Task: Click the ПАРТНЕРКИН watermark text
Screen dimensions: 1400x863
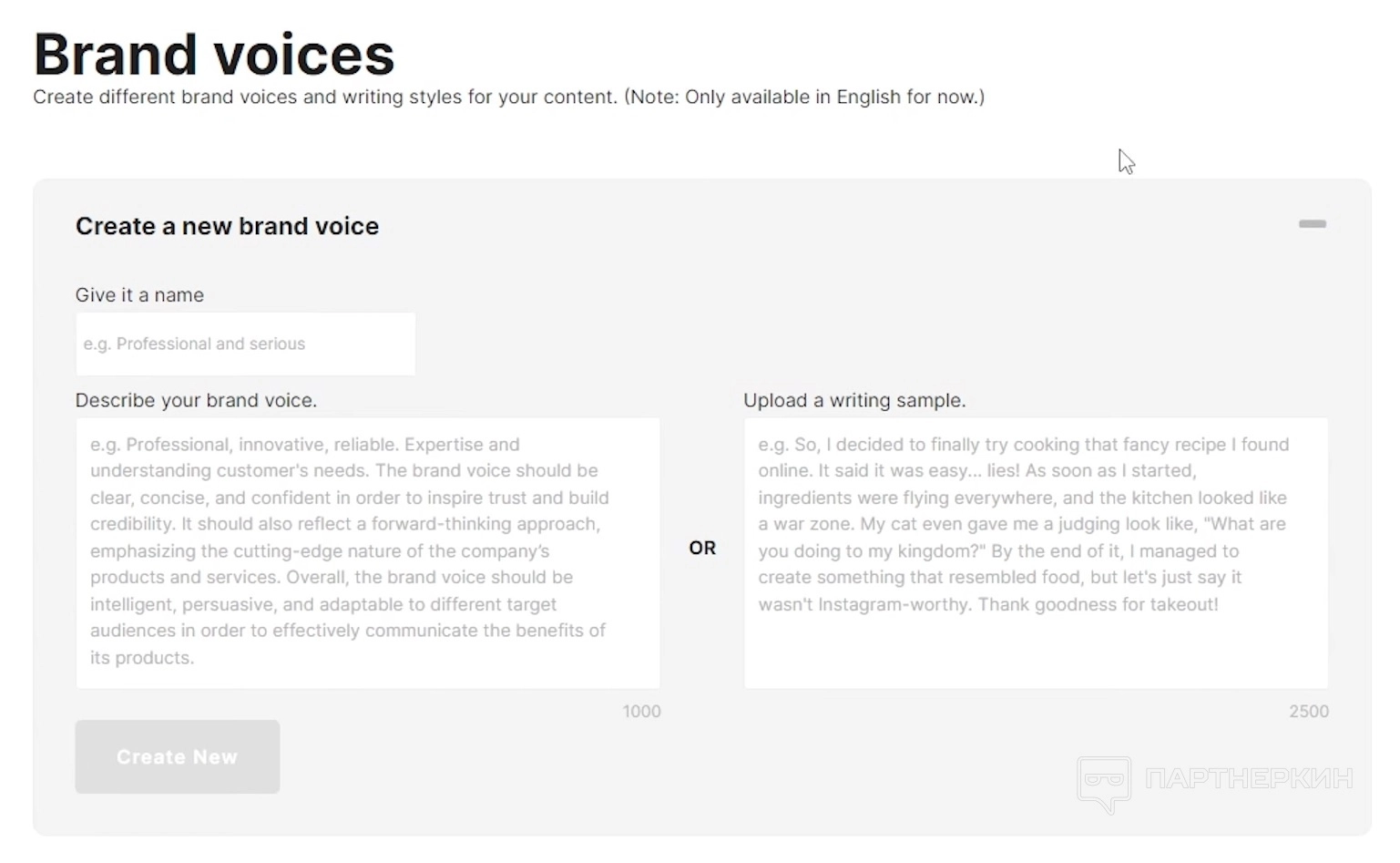Action: [1249, 778]
